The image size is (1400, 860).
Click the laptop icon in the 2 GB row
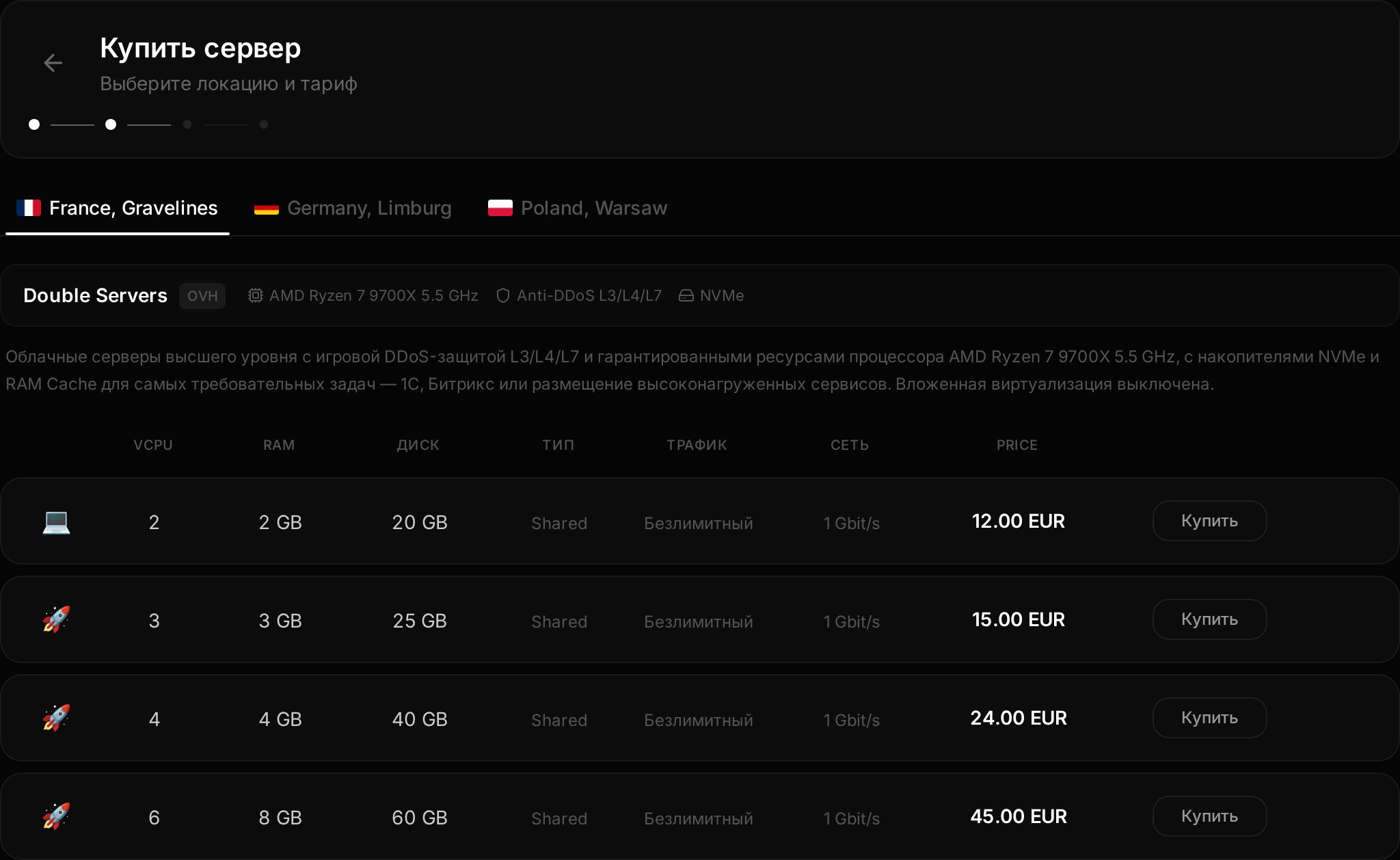(56, 522)
